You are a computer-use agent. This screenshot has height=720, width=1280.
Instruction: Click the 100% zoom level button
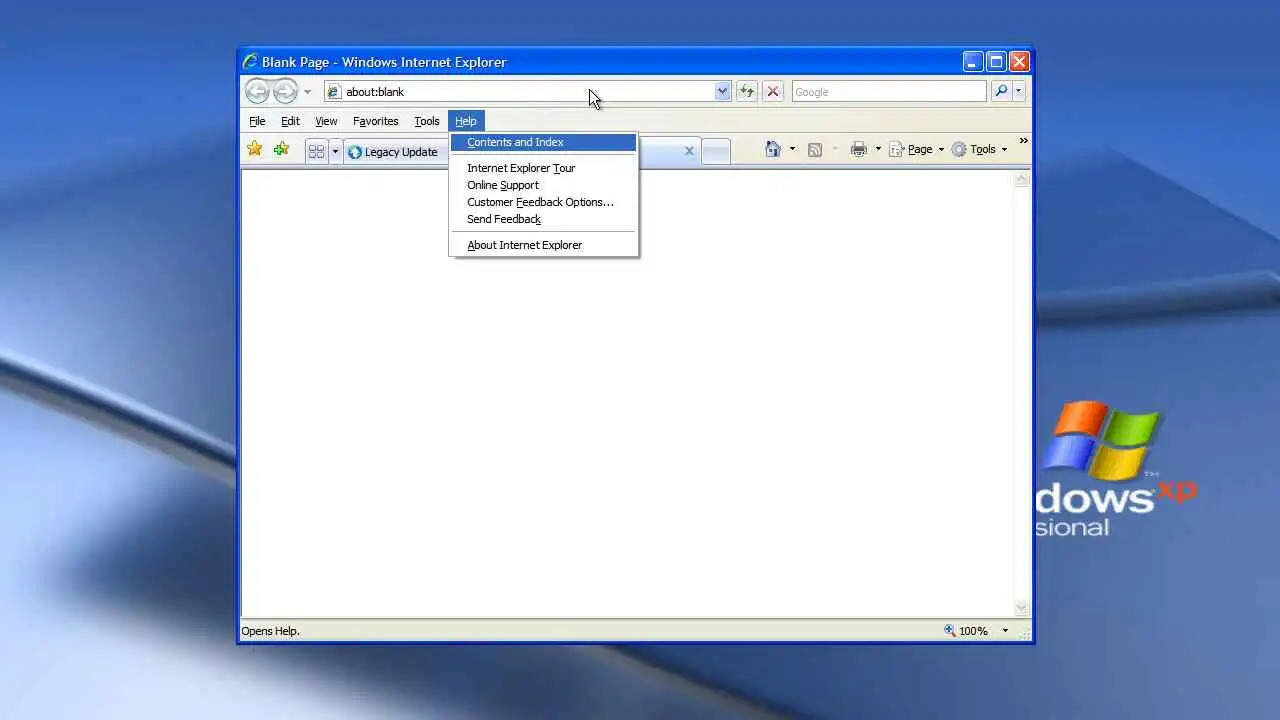pyautogui.click(x=966, y=631)
